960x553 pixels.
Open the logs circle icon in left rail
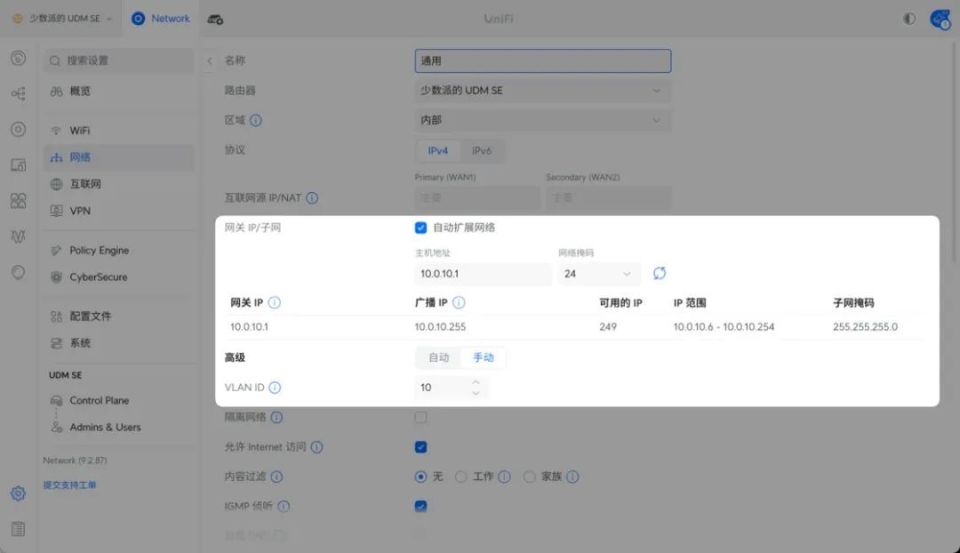click(18, 272)
